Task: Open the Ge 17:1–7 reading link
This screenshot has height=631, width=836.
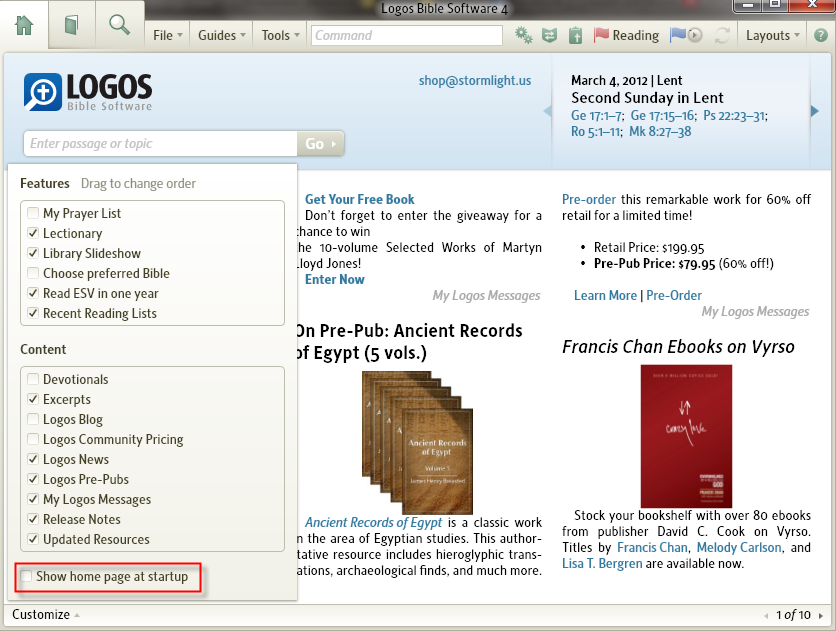Action: click(x=596, y=116)
